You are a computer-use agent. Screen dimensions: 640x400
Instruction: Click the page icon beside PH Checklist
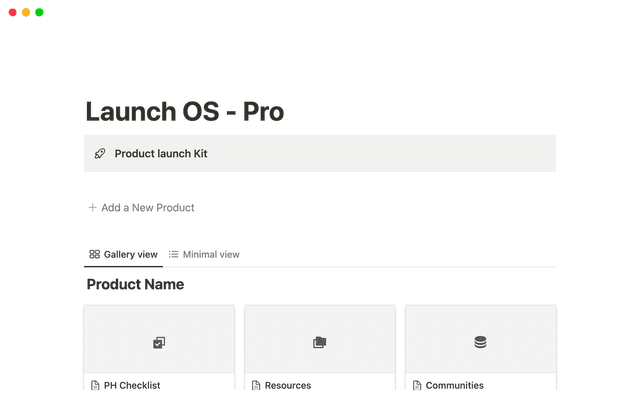click(x=95, y=386)
